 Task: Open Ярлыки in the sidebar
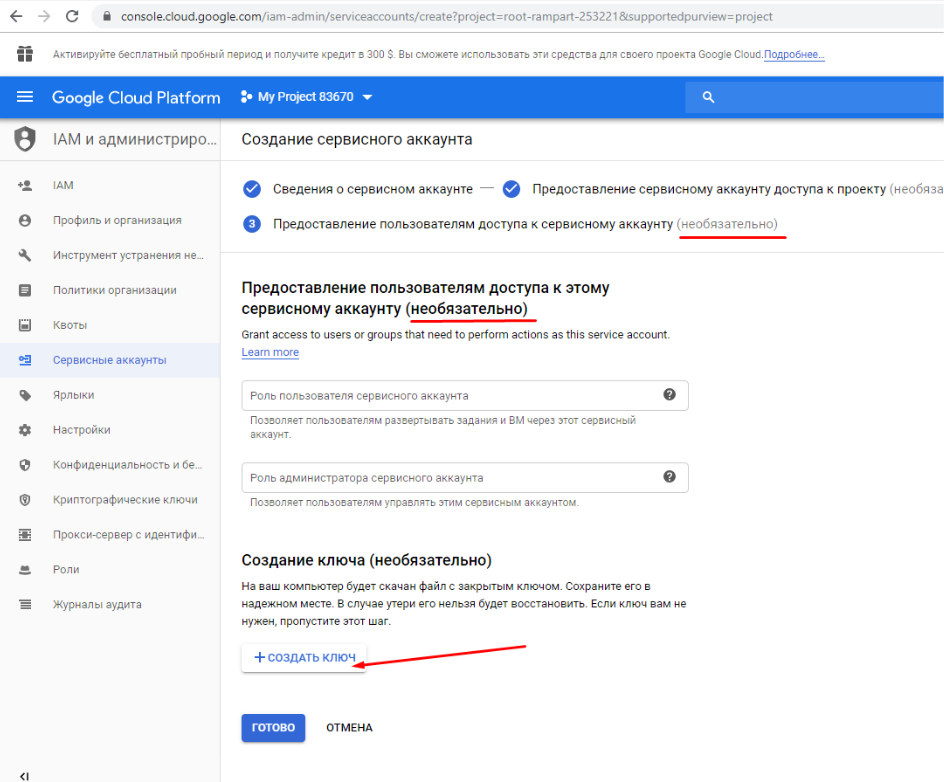point(110,395)
